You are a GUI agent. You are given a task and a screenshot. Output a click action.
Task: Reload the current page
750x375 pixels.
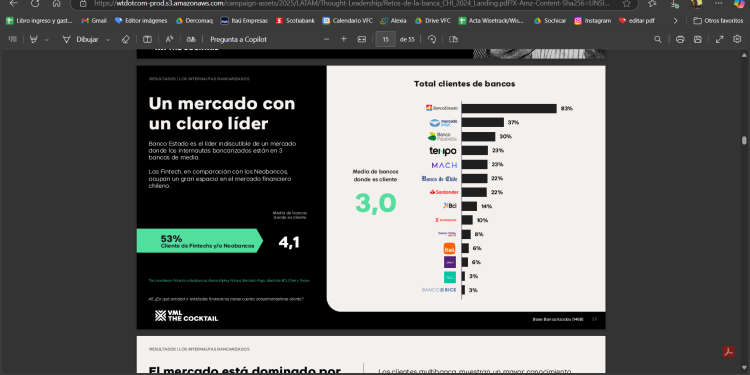[x=35, y=3]
